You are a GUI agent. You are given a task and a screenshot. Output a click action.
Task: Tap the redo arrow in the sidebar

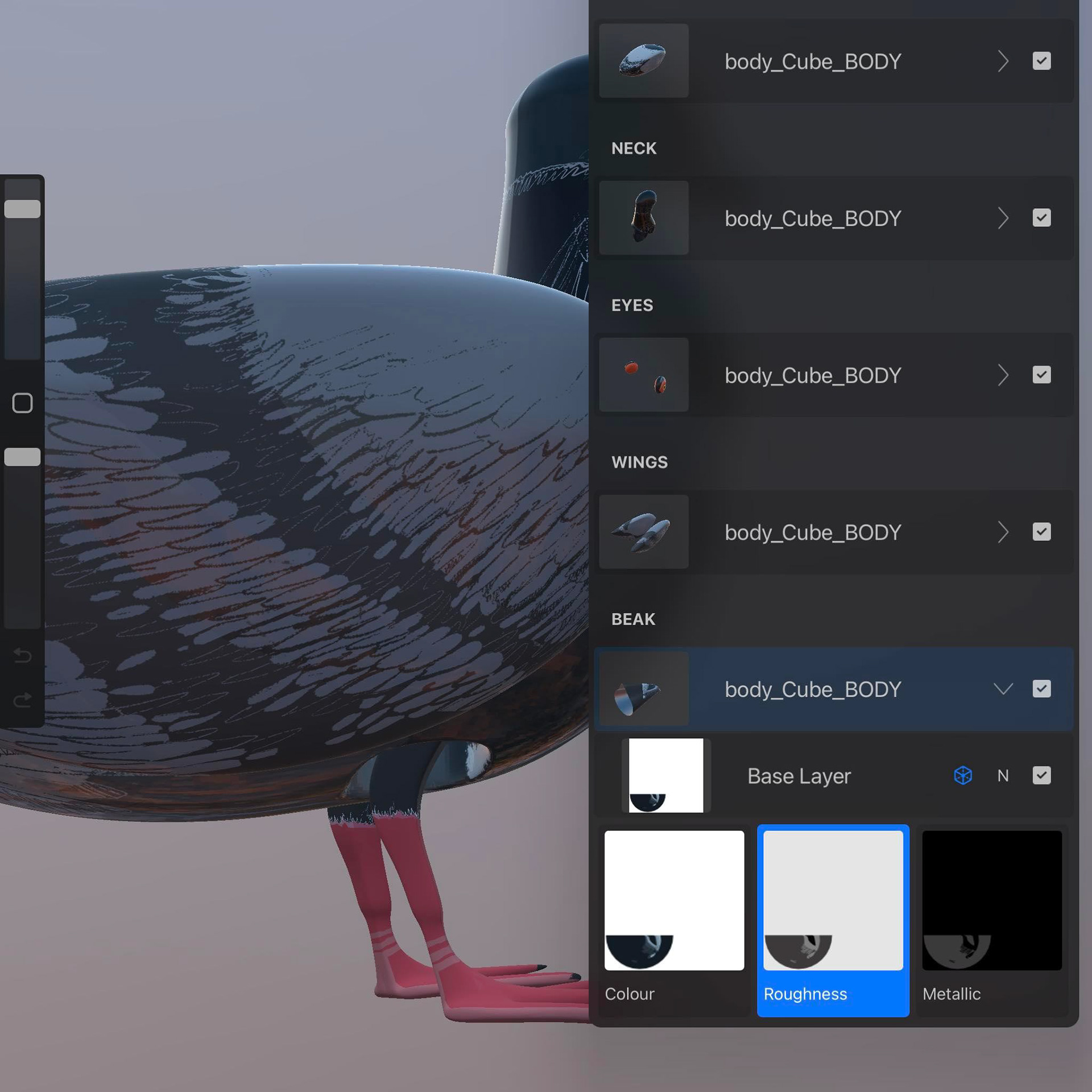click(22, 700)
